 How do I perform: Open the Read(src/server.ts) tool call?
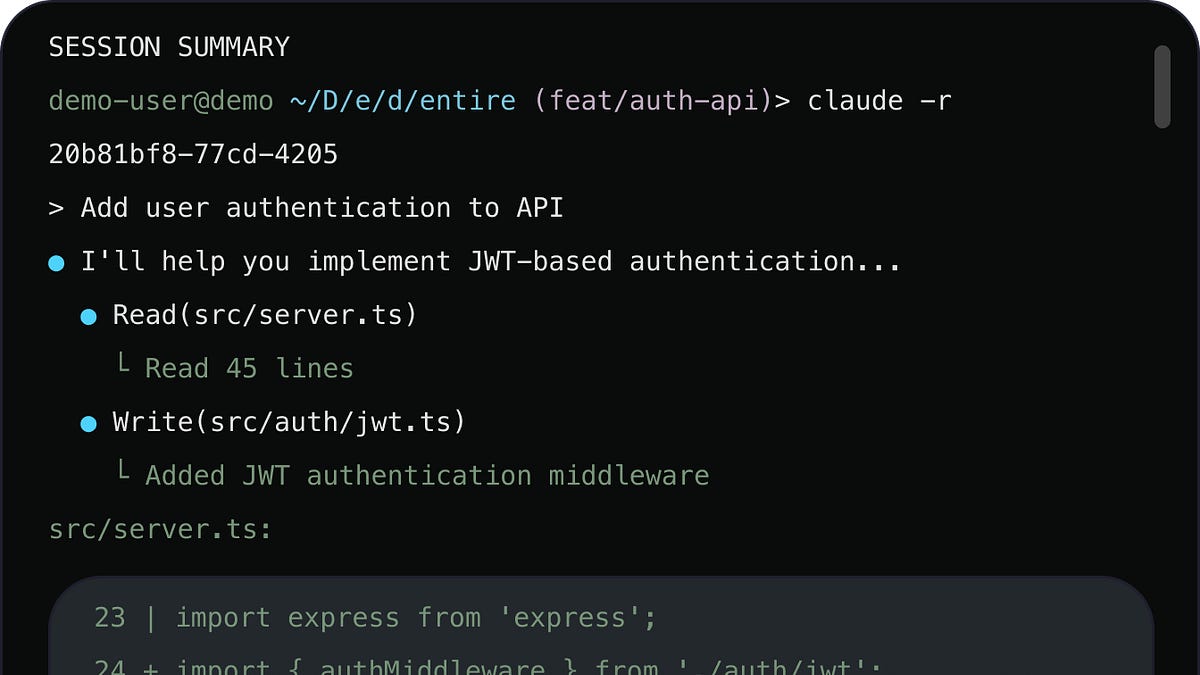click(x=264, y=315)
